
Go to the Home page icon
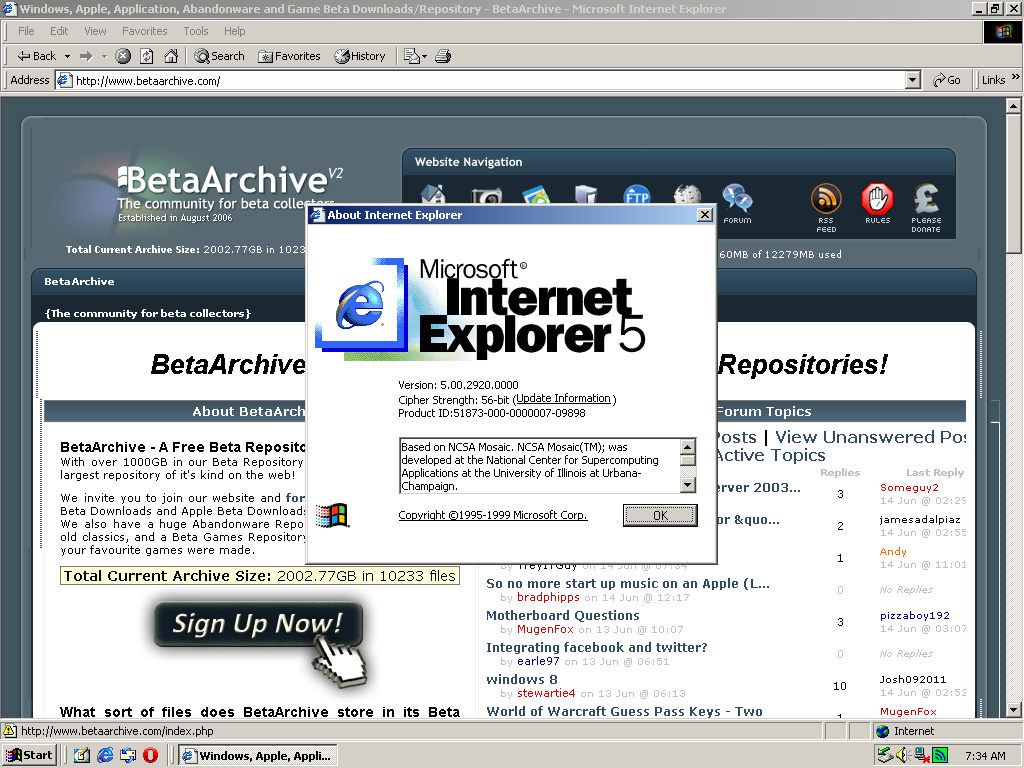(x=171, y=56)
